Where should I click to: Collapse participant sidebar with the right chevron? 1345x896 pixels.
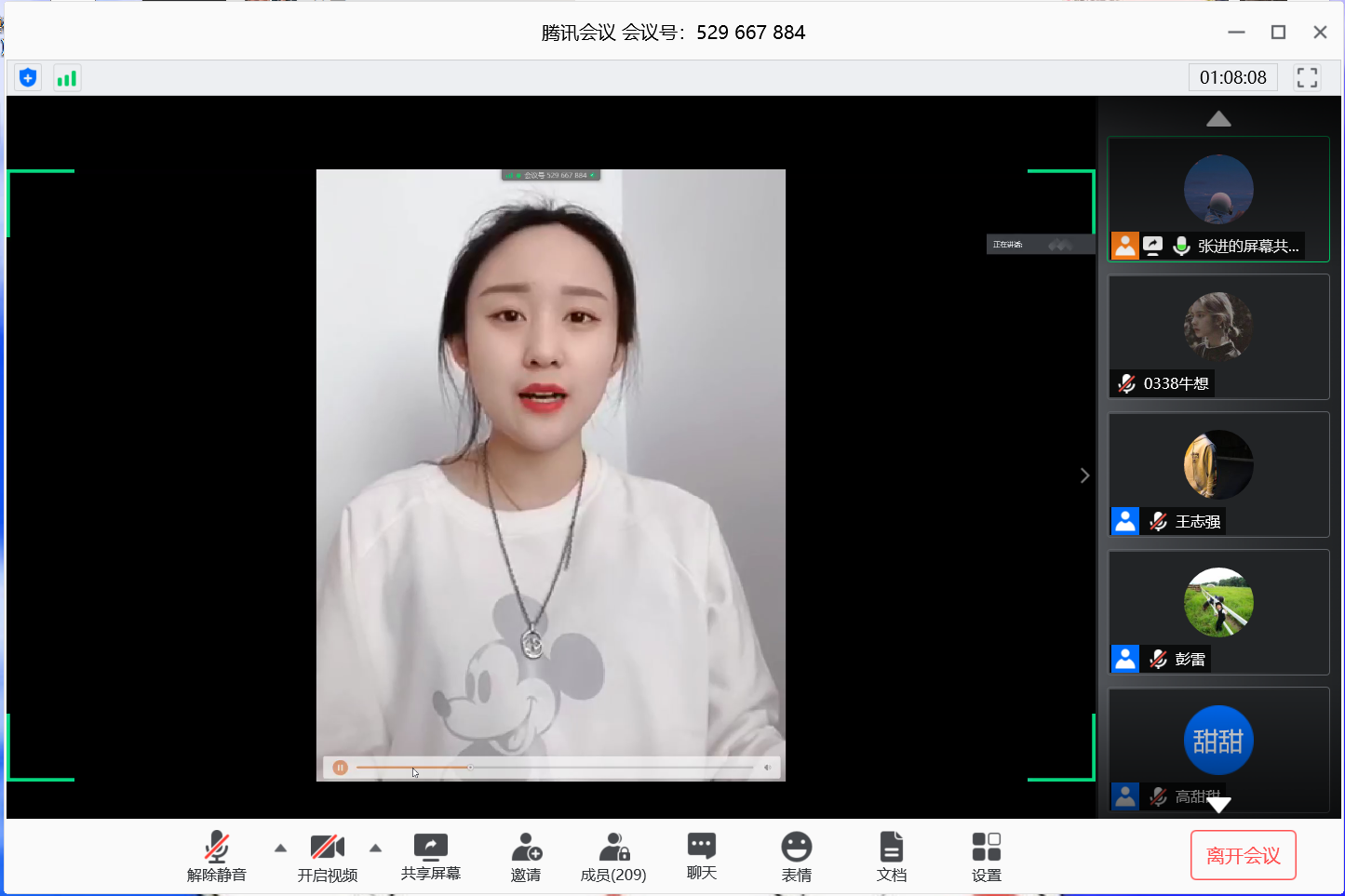coord(1084,475)
